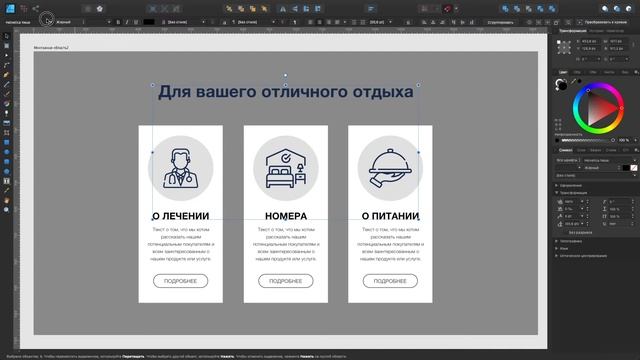The height and width of the screenshot is (360, 640).
Task: Select the Artistic Text tool
Action: (x=6, y=181)
